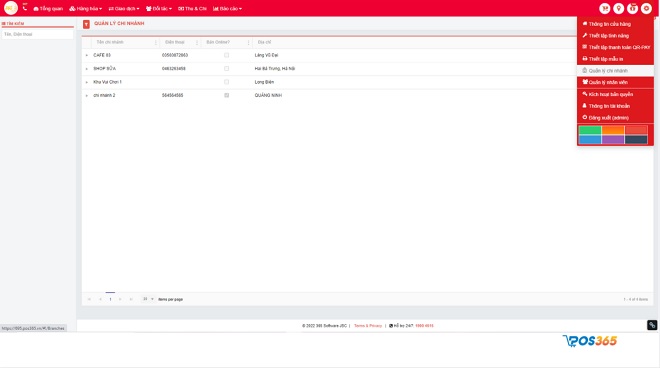The width and height of the screenshot is (660, 368).
Task: Pick the green theme color swatch
Action: click(x=590, y=130)
